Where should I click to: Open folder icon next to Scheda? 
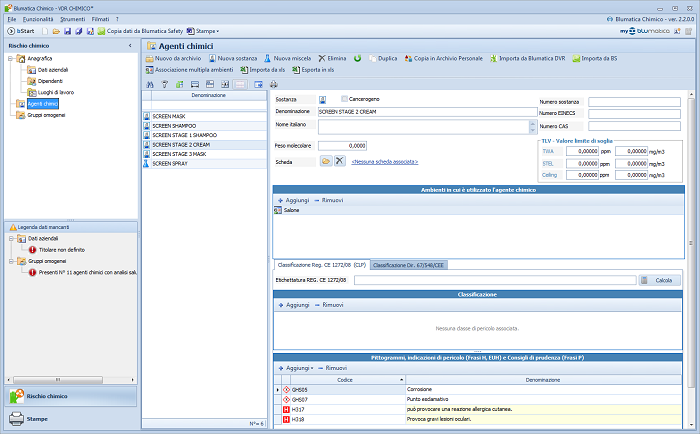[325, 161]
